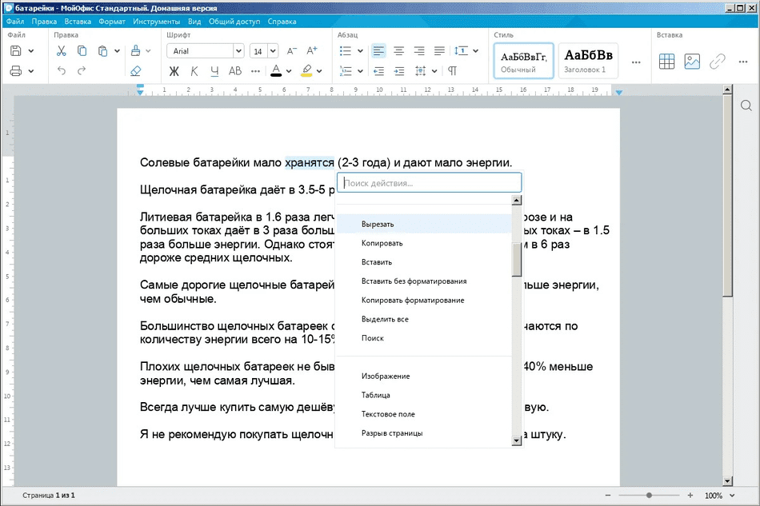Cut selection with scissors icon
Image resolution: width=760 pixels, height=506 pixels.
(61, 51)
